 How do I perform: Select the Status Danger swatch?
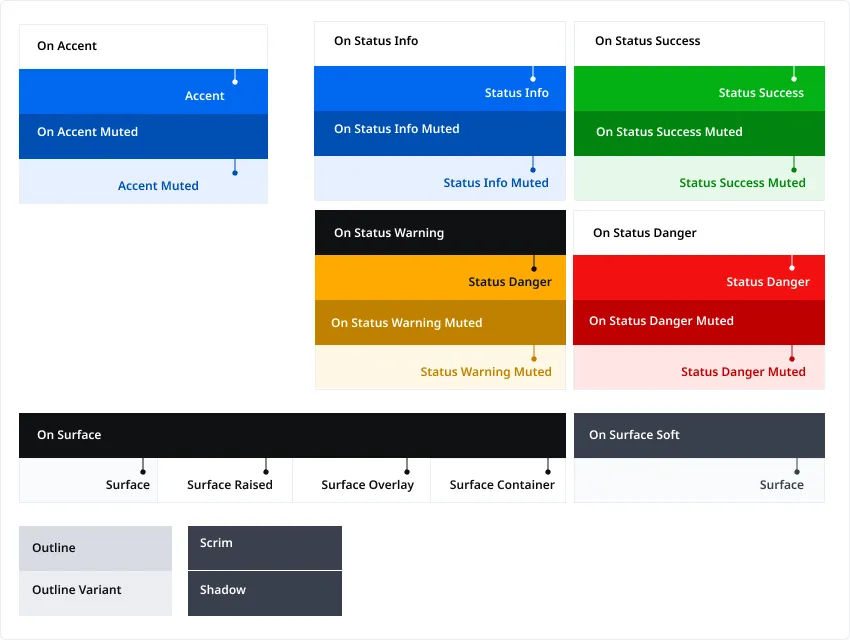[x=698, y=281]
